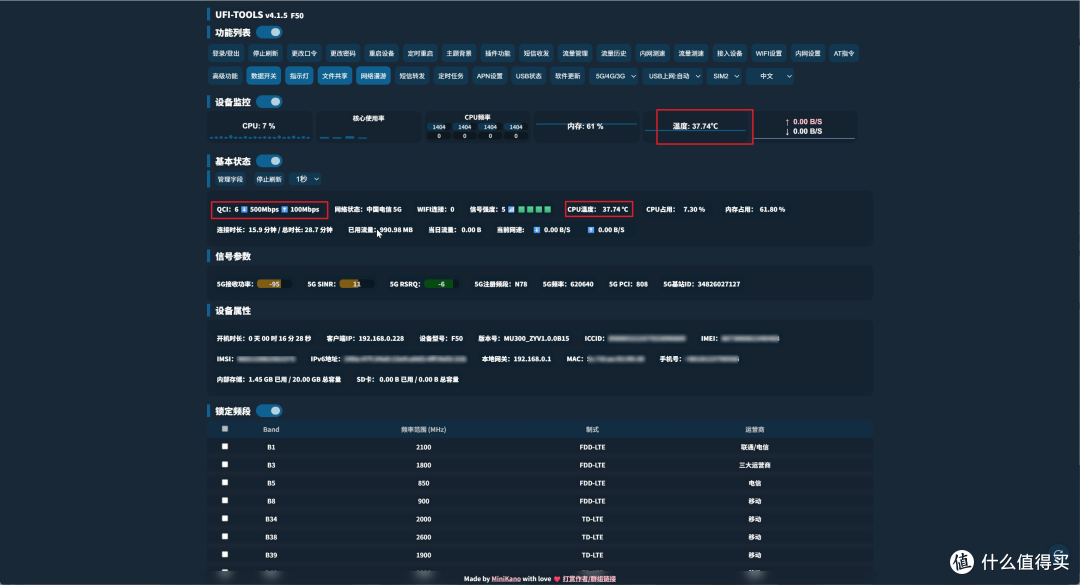Click the download icon before 500Mbps
The image size is (1080, 585).
pos(244,209)
